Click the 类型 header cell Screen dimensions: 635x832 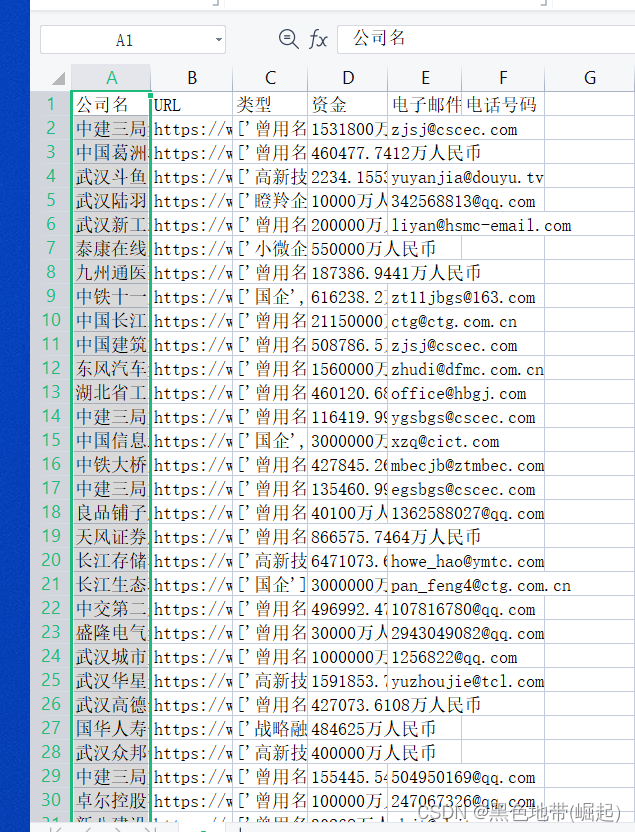point(270,105)
